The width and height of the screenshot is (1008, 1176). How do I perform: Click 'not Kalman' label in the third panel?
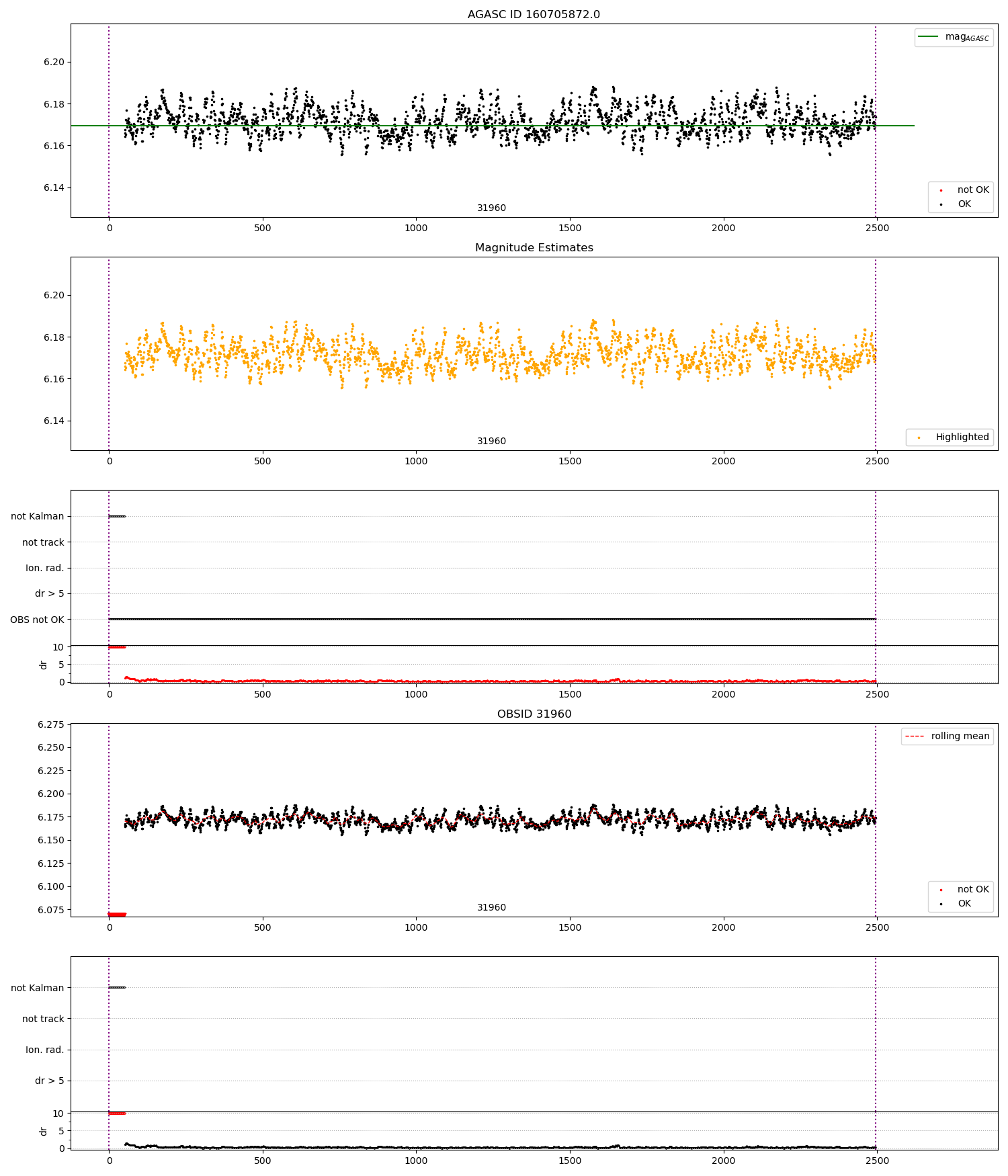point(38,516)
